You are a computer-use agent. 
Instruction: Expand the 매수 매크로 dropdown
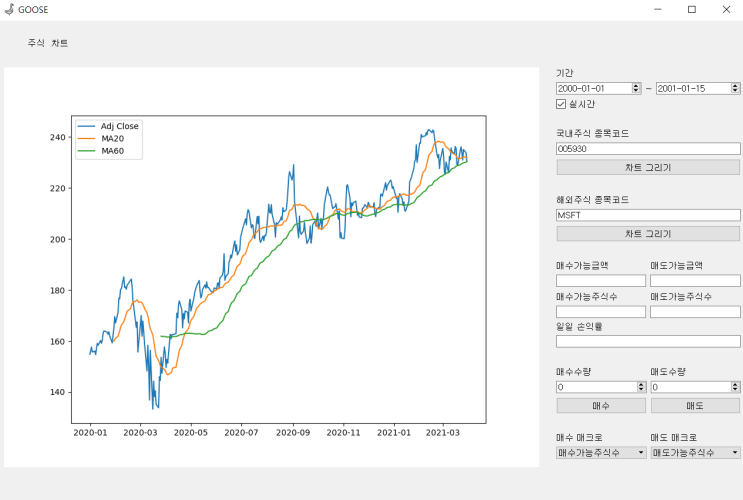click(x=601, y=453)
